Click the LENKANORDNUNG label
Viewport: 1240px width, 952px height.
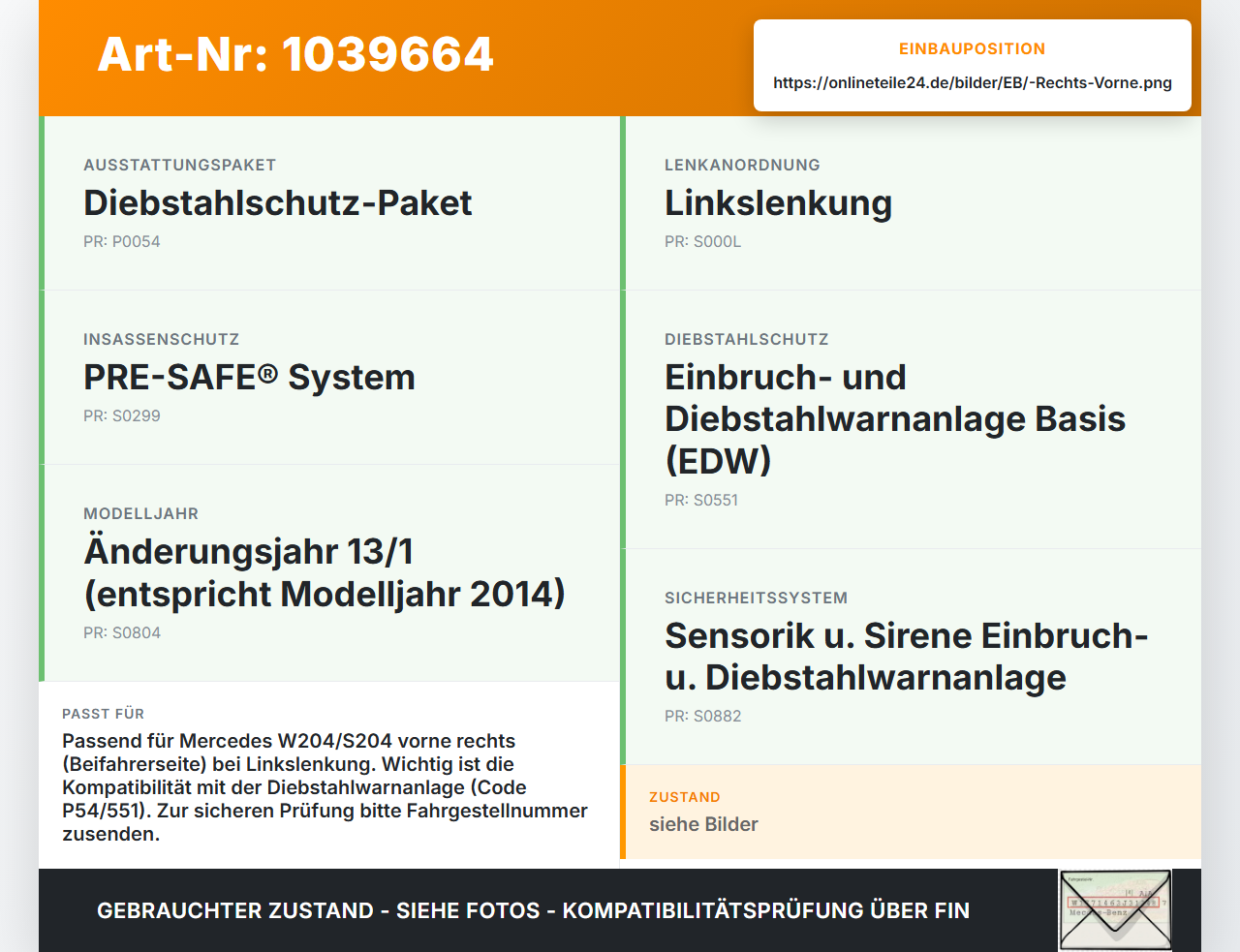pos(742,166)
